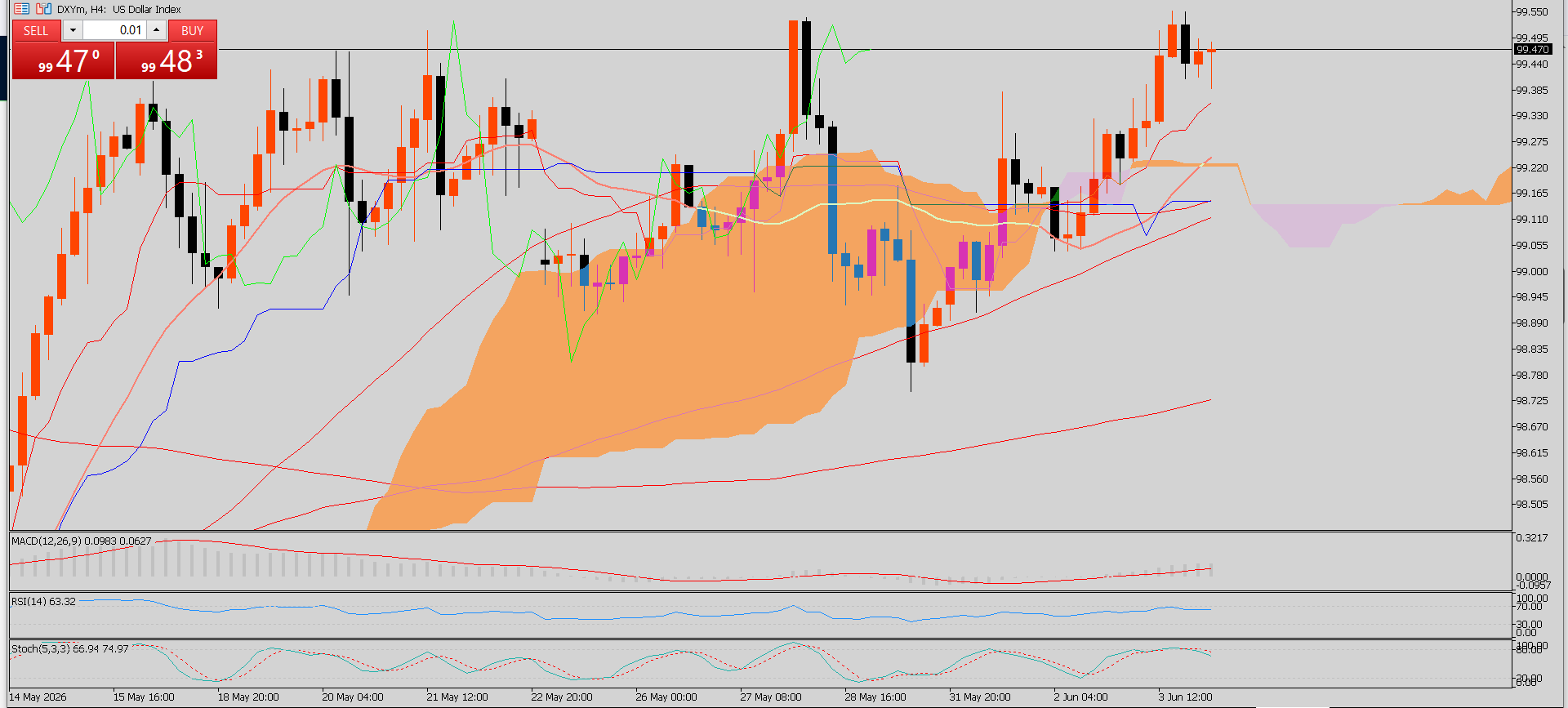Select the '15 May 16:00' time axis label
Image resolution: width=1568 pixels, height=708 pixels.
click(x=144, y=697)
